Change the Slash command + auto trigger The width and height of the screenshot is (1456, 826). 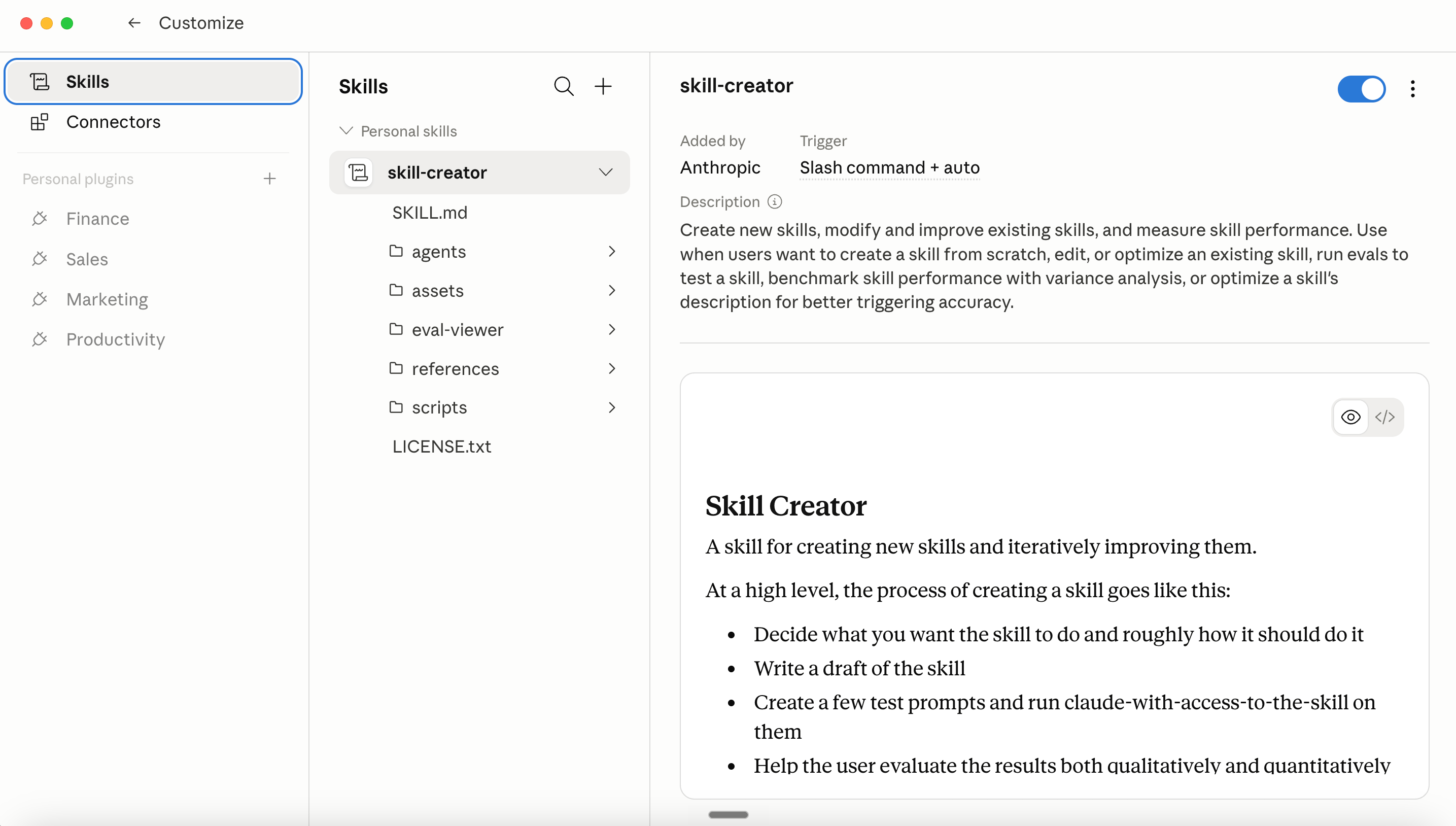(x=889, y=168)
